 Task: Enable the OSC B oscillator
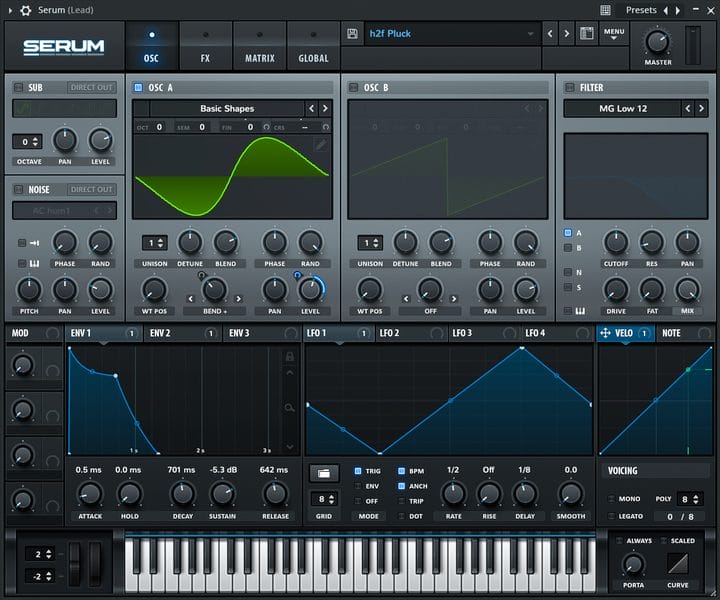[x=354, y=87]
